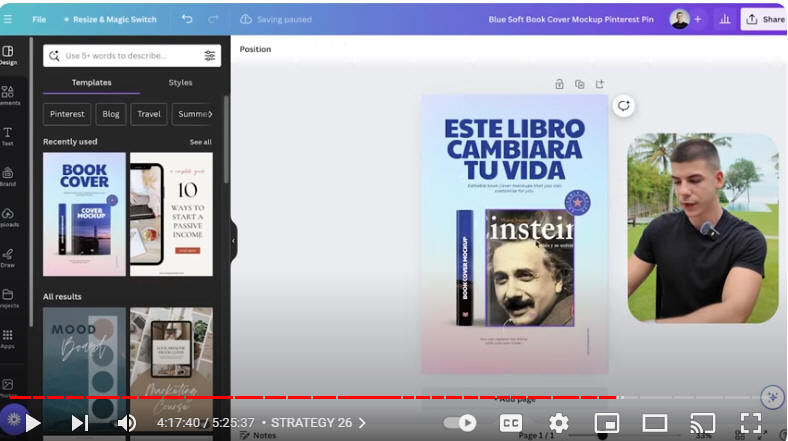Click the user profile avatar

tap(679, 19)
